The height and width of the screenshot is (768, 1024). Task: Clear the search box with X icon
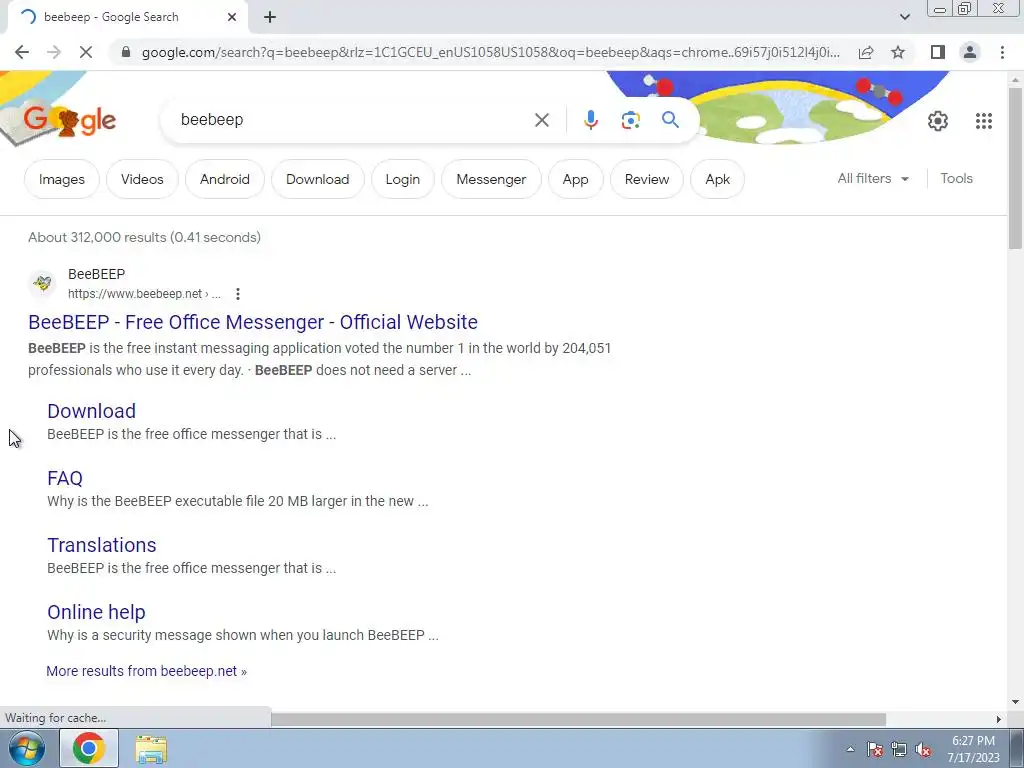pos(541,120)
